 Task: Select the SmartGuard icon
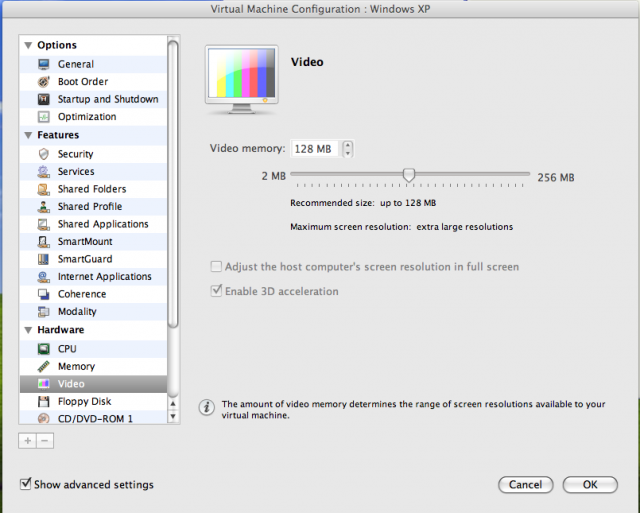(x=44, y=259)
